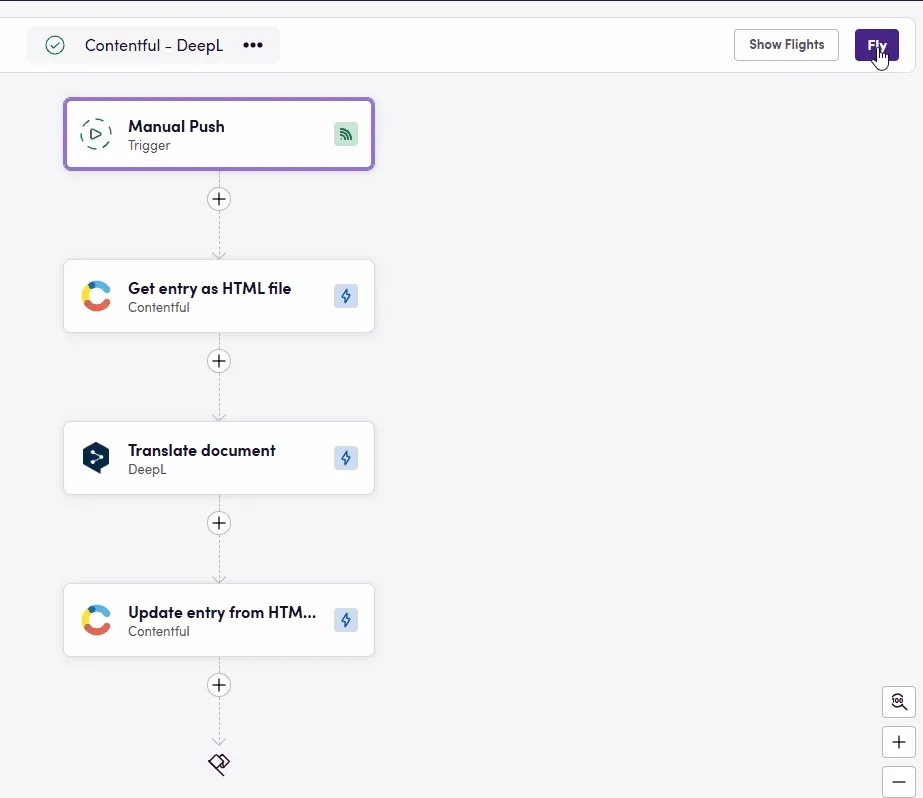This screenshot has height=798, width=923.
Task: Click the lightning badge on Update entry step
Action: pyautogui.click(x=345, y=620)
